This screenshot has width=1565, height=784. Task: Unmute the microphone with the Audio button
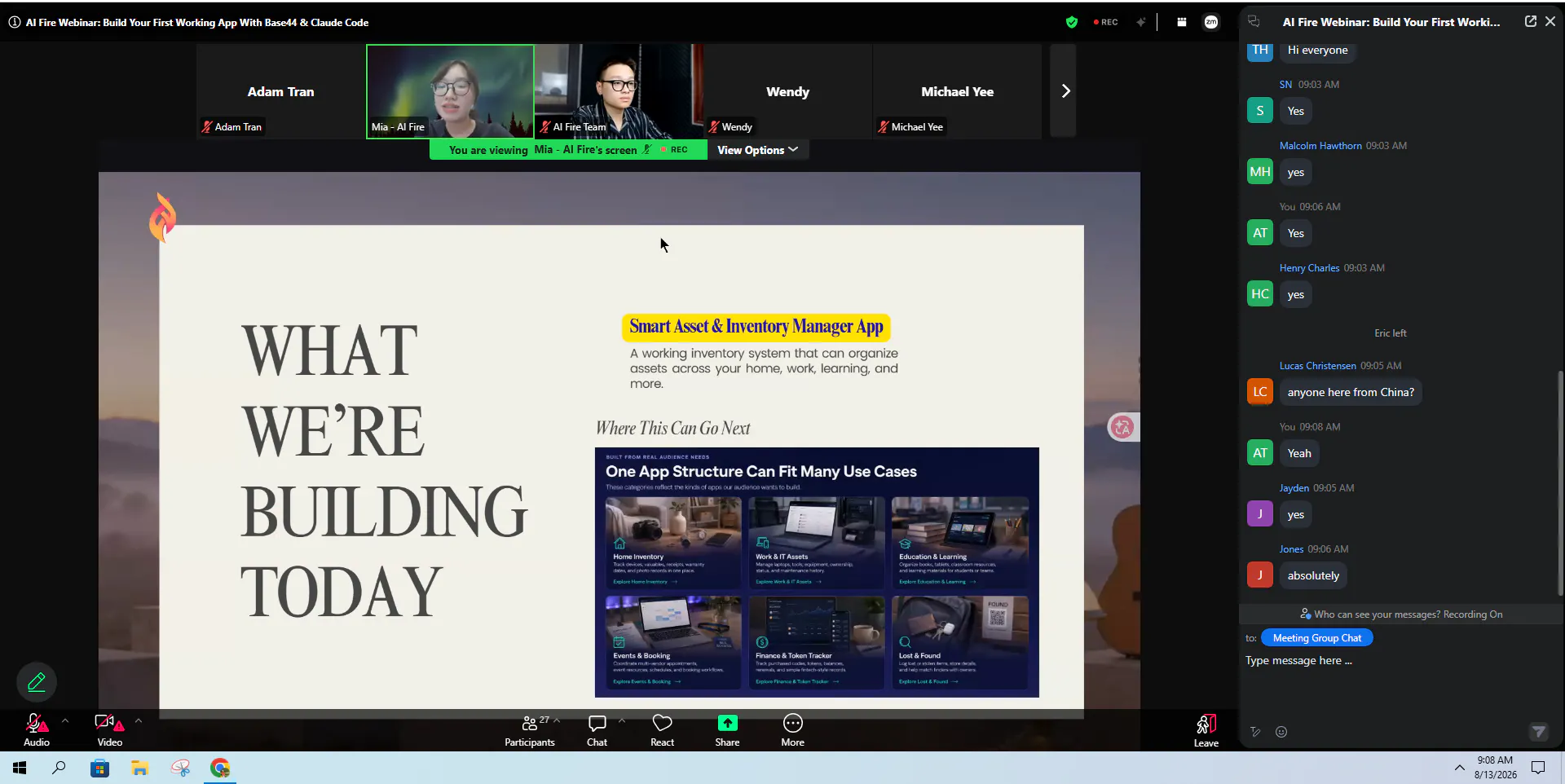point(37,729)
